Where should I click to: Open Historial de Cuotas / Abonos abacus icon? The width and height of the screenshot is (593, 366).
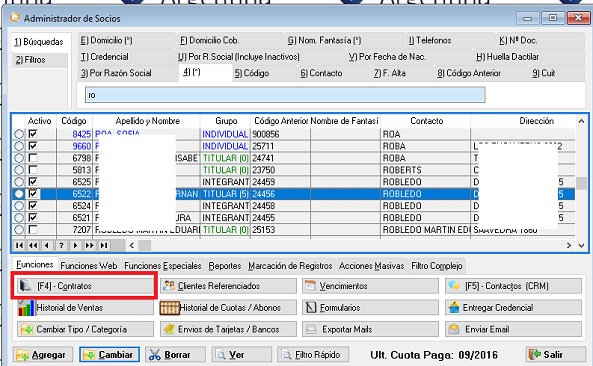169,308
